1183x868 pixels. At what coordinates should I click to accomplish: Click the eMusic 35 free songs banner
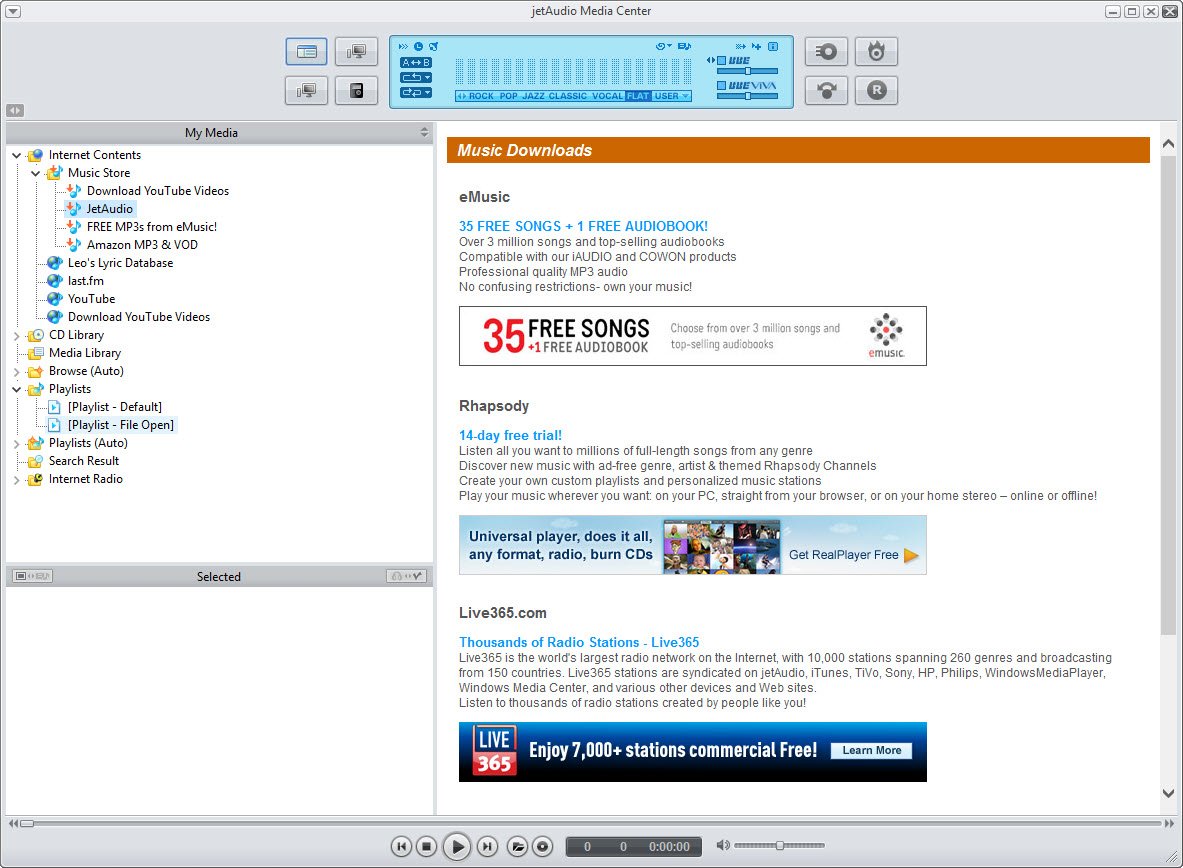pyautogui.click(x=693, y=336)
